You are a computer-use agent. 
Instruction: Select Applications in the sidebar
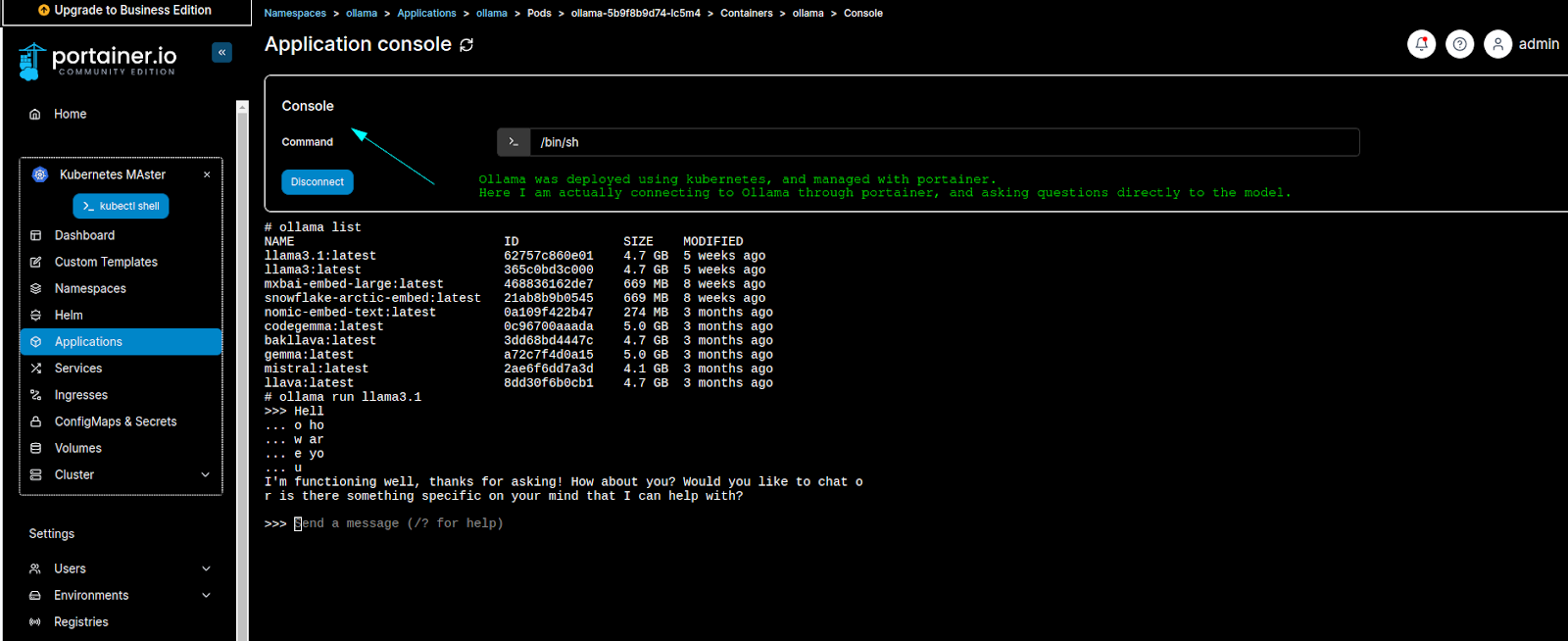[120, 341]
